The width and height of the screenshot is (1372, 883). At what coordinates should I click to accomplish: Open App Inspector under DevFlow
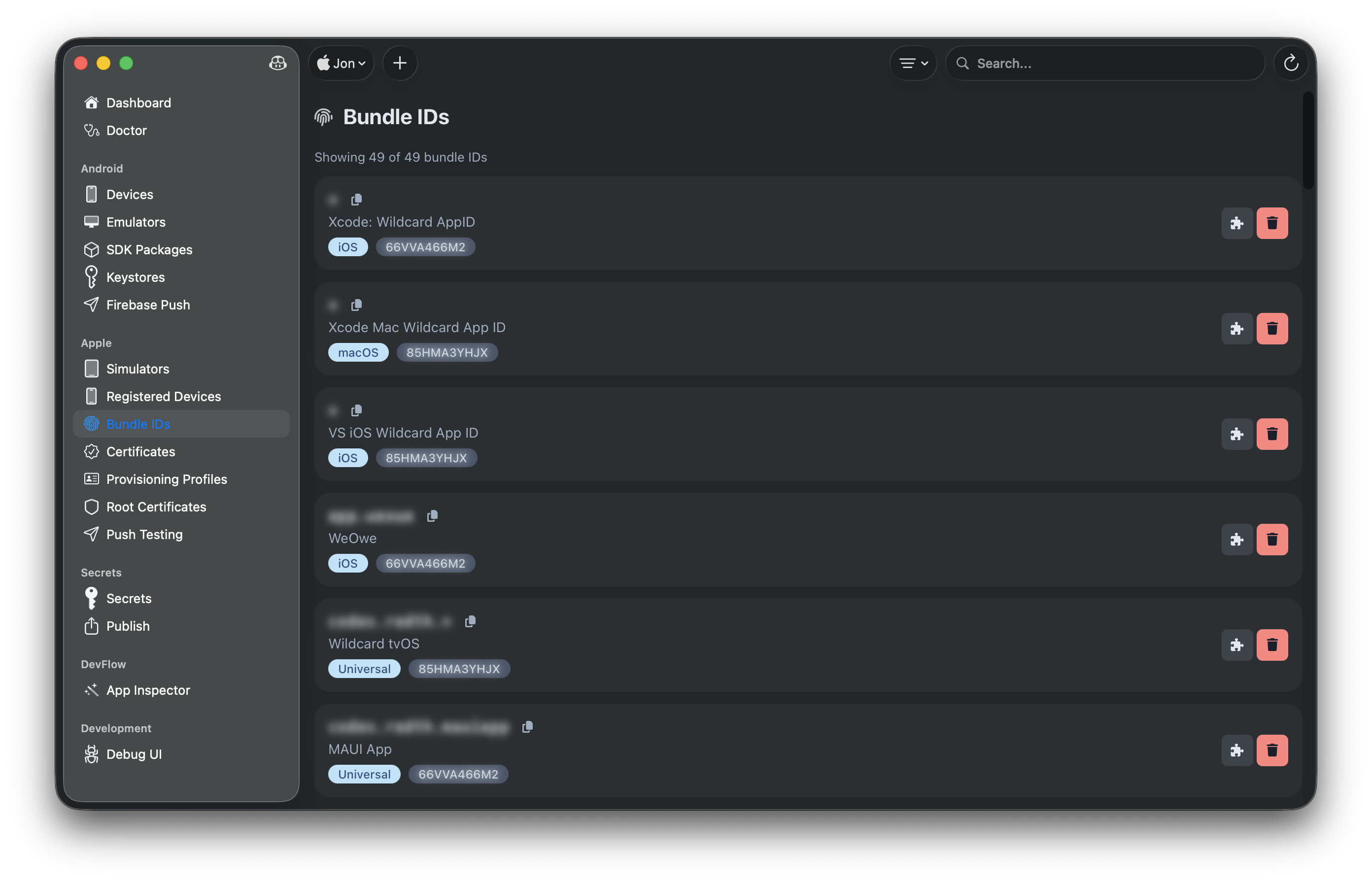(148, 690)
